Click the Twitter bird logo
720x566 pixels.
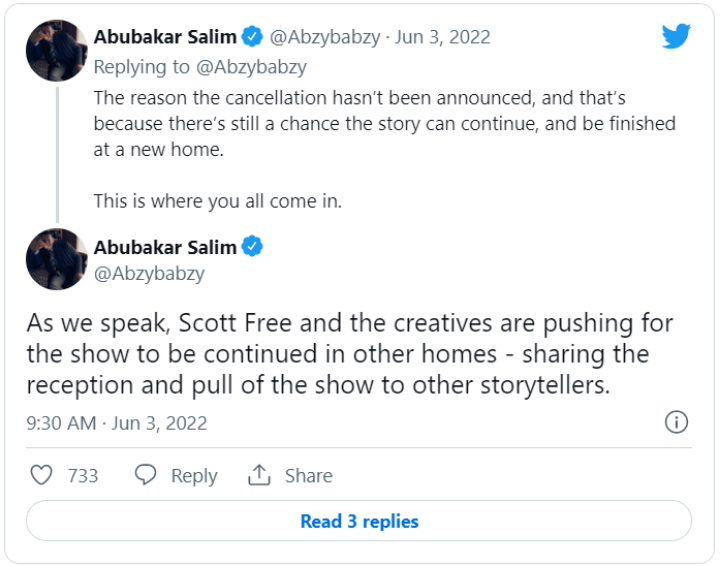pyautogui.click(x=676, y=37)
